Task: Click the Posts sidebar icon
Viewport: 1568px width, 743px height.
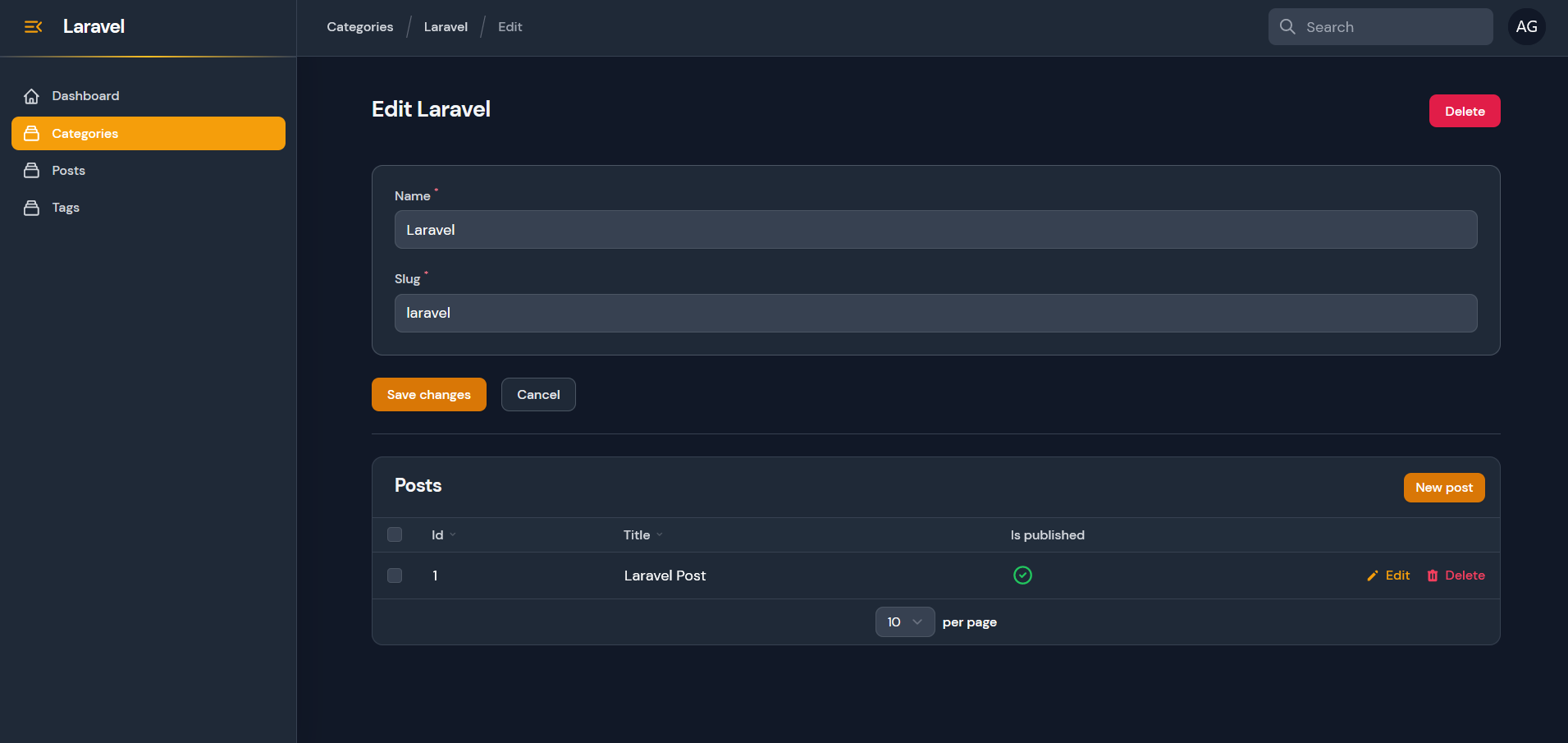Action: point(31,171)
